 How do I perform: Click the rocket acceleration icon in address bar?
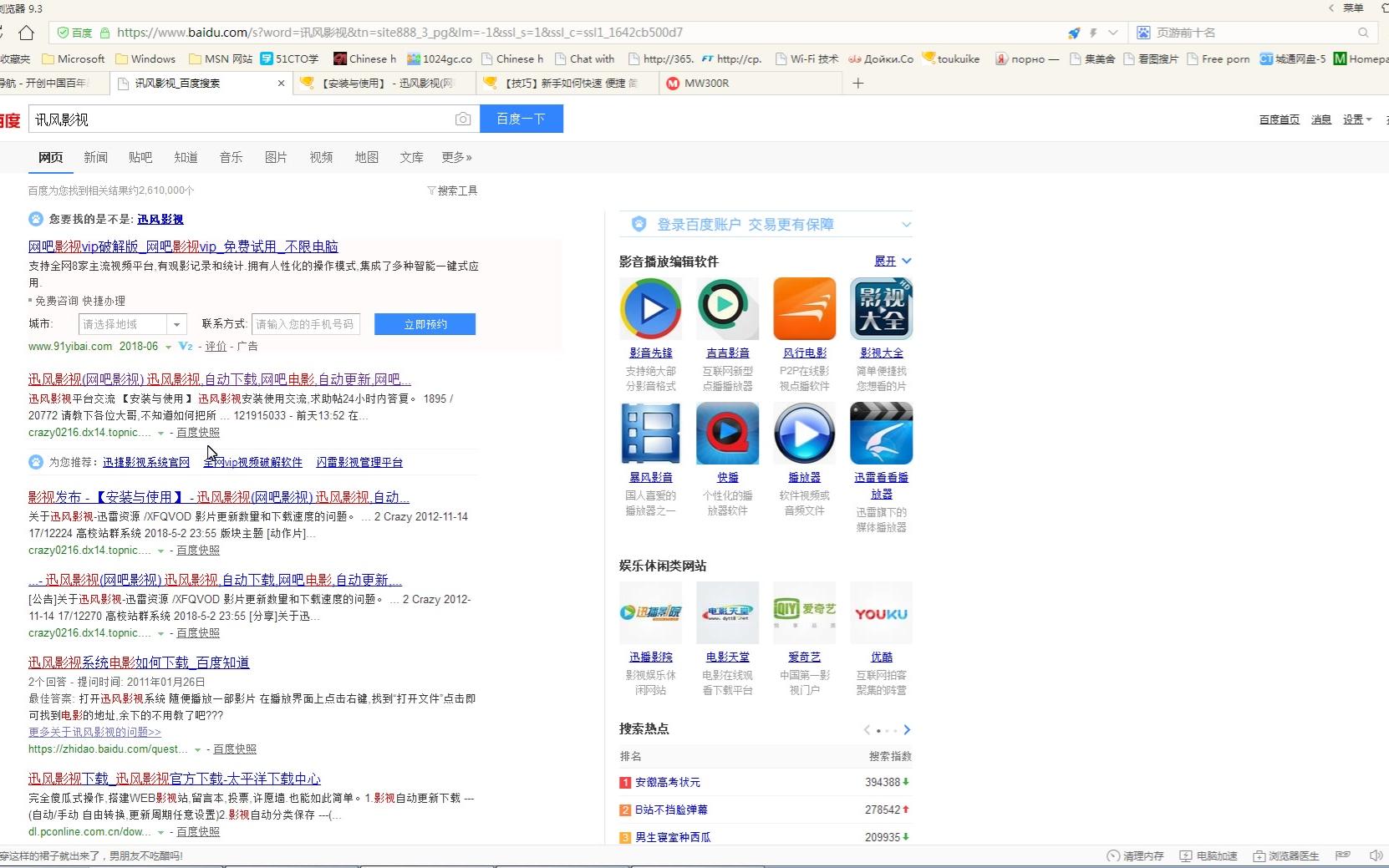pos(1074,33)
